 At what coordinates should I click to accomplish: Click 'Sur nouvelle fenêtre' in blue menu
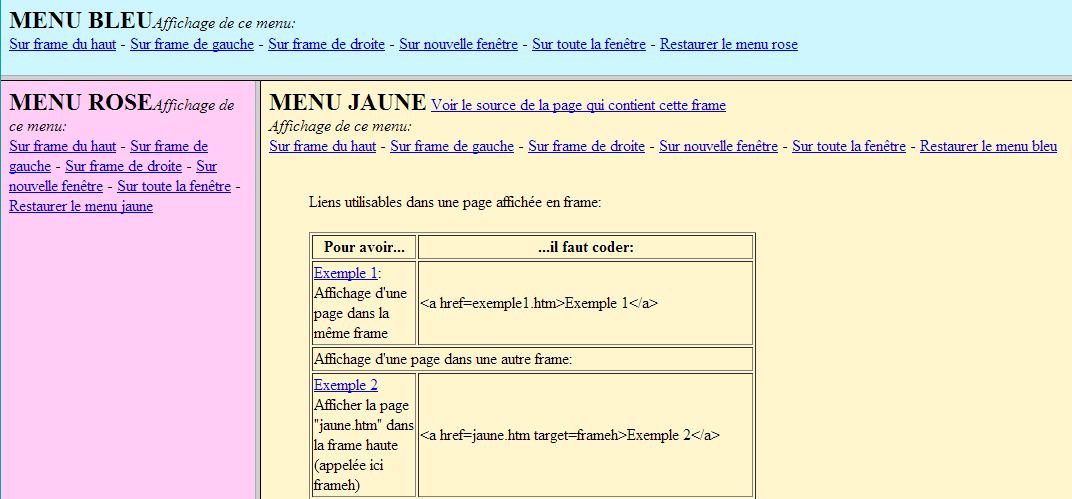[x=458, y=44]
